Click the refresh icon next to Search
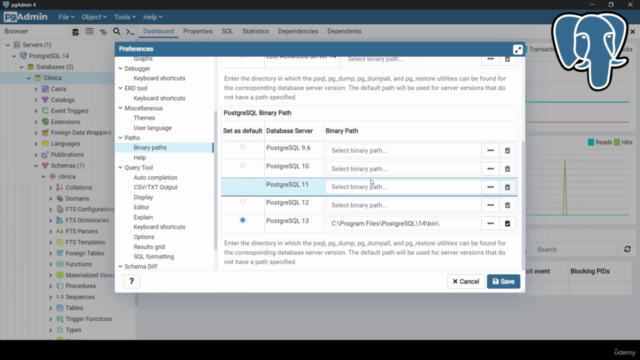Image resolution: width=640 pixels, height=360 pixels. (627, 249)
